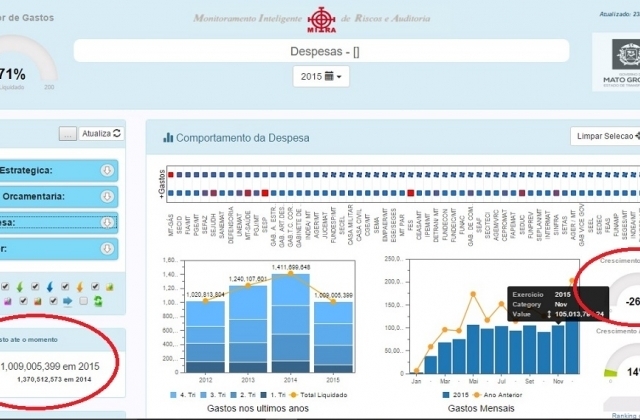Expand the Orcamentaria filter panel

tap(58, 196)
